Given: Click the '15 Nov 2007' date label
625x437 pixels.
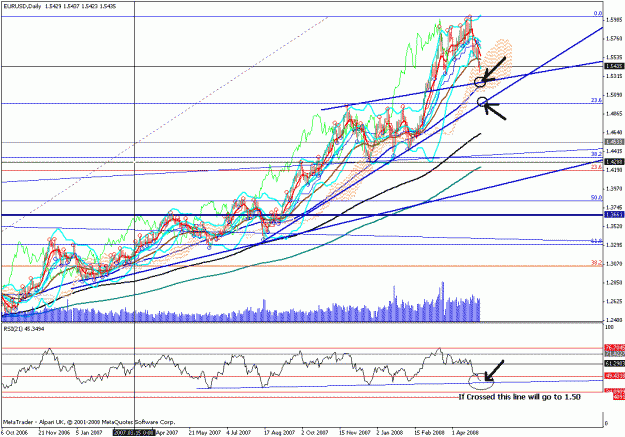Looking at the screenshot, I should [x=355, y=433].
